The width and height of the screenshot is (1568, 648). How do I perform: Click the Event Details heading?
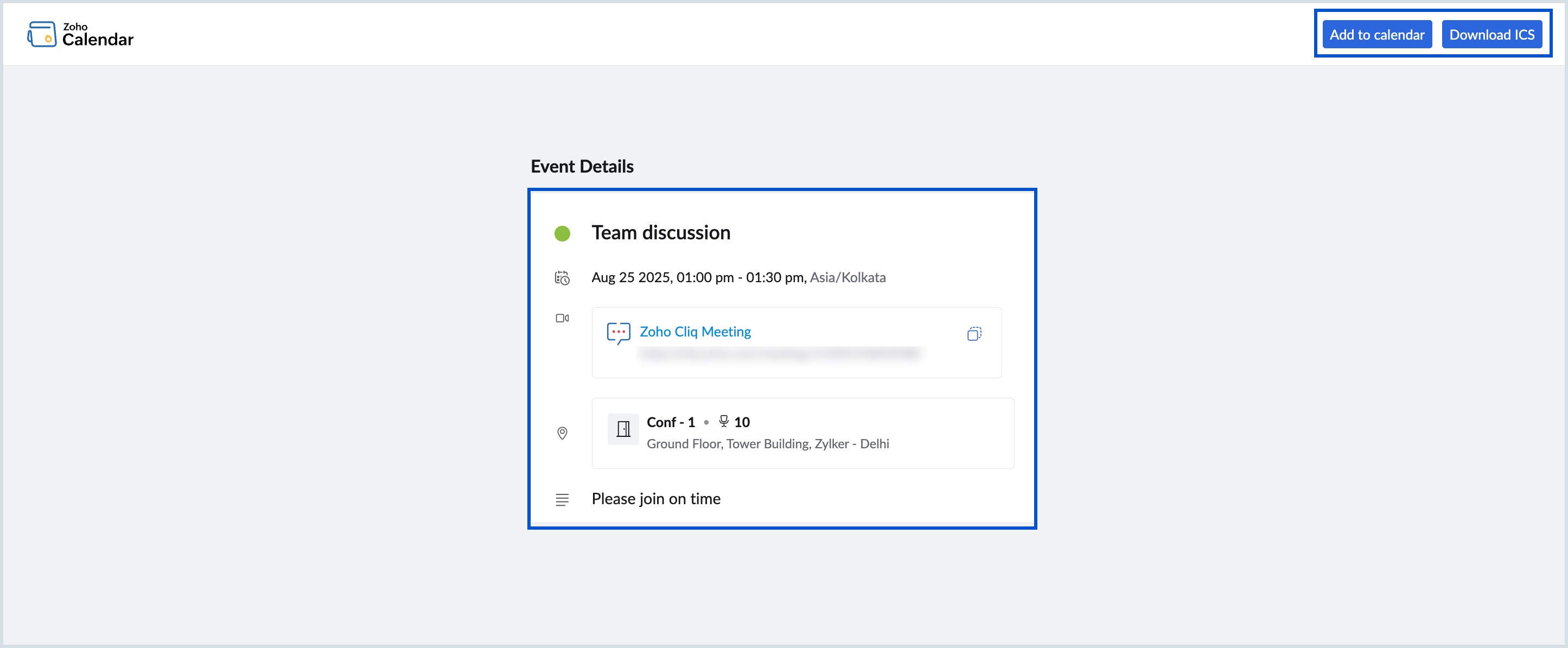581,166
